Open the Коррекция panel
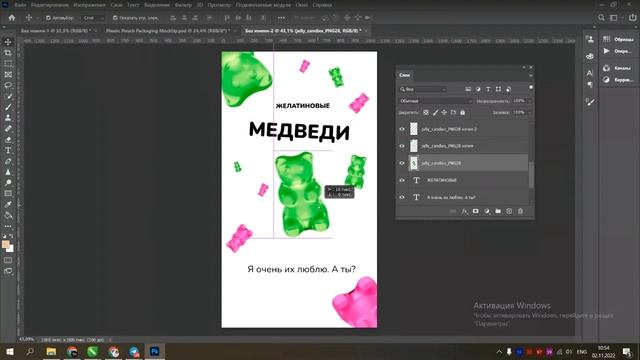Screen dimensions: 640x360 [x=618, y=80]
